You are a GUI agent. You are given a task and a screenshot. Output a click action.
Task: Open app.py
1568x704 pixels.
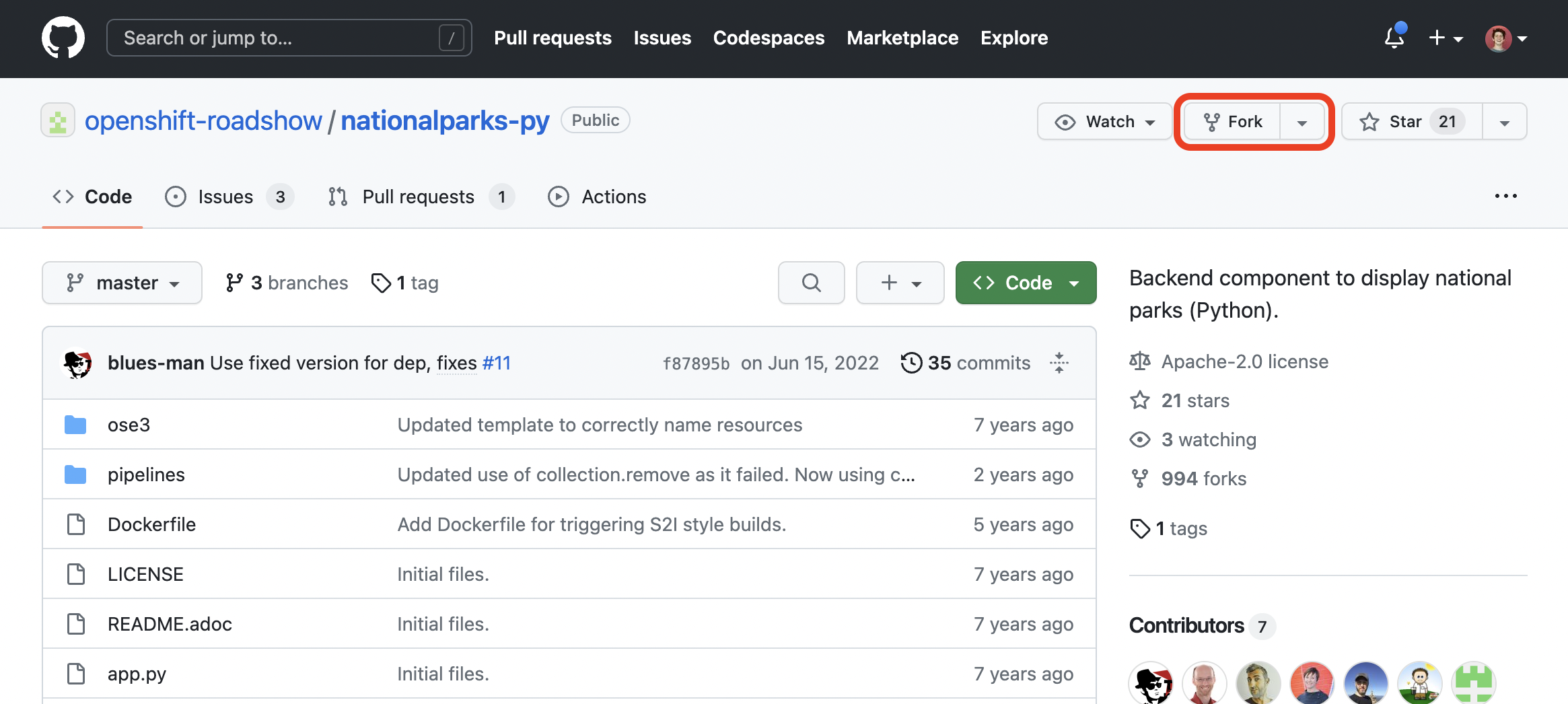click(x=137, y=674)
